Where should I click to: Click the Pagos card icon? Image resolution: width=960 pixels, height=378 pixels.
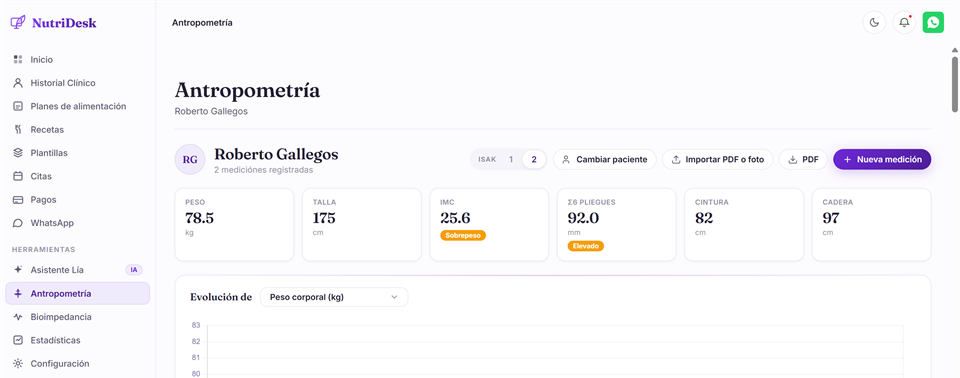tap(18, 199)
